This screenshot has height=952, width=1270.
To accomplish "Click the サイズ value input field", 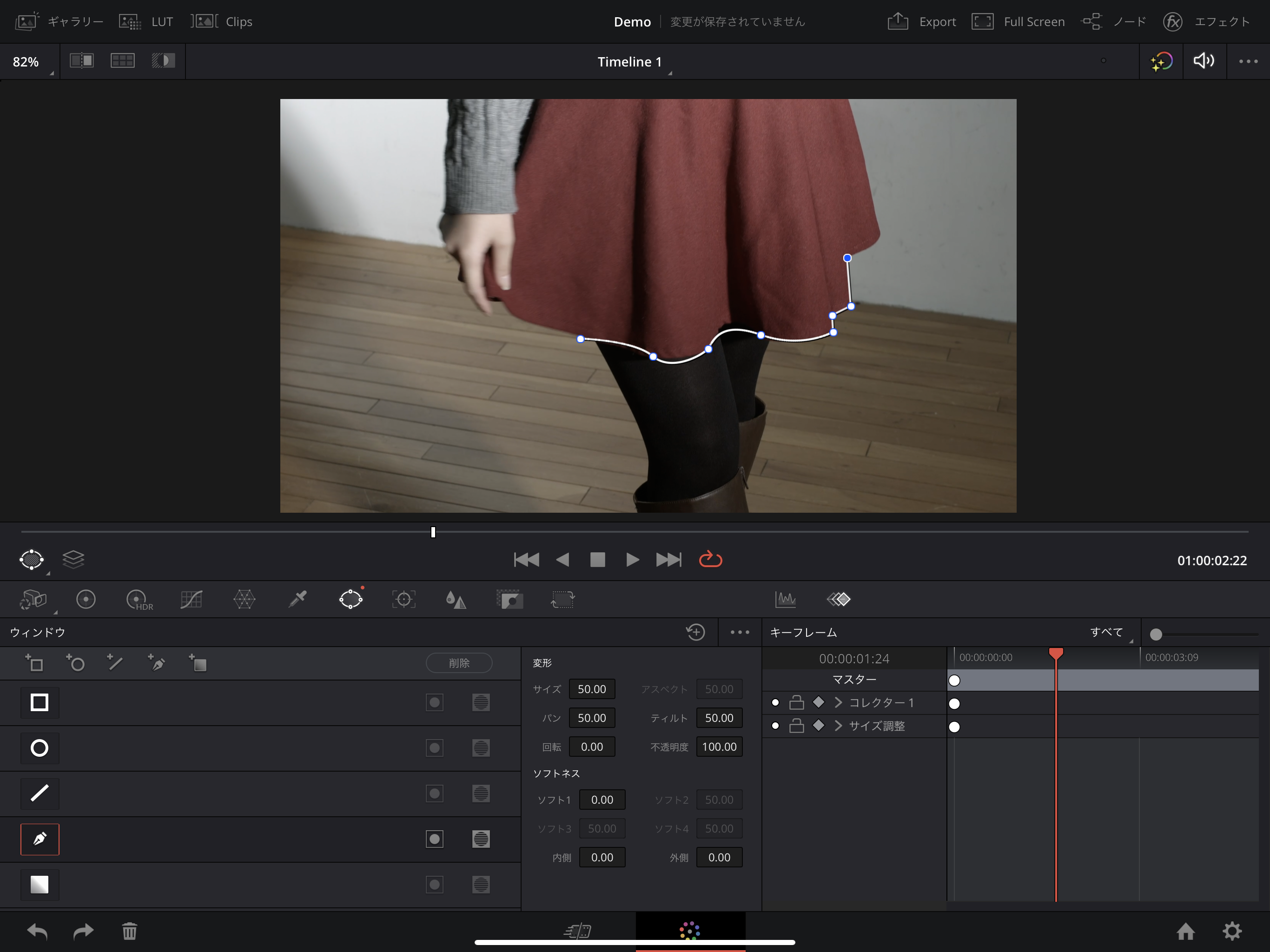I will [x=591, y=689].
